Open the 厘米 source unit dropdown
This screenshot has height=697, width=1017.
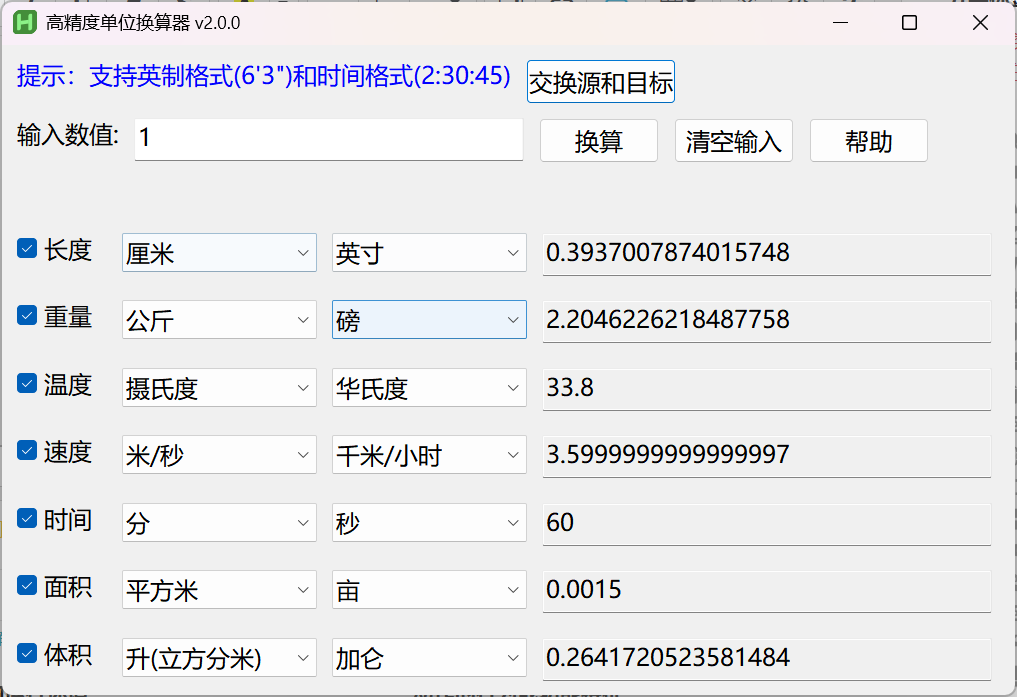point(219,253)
